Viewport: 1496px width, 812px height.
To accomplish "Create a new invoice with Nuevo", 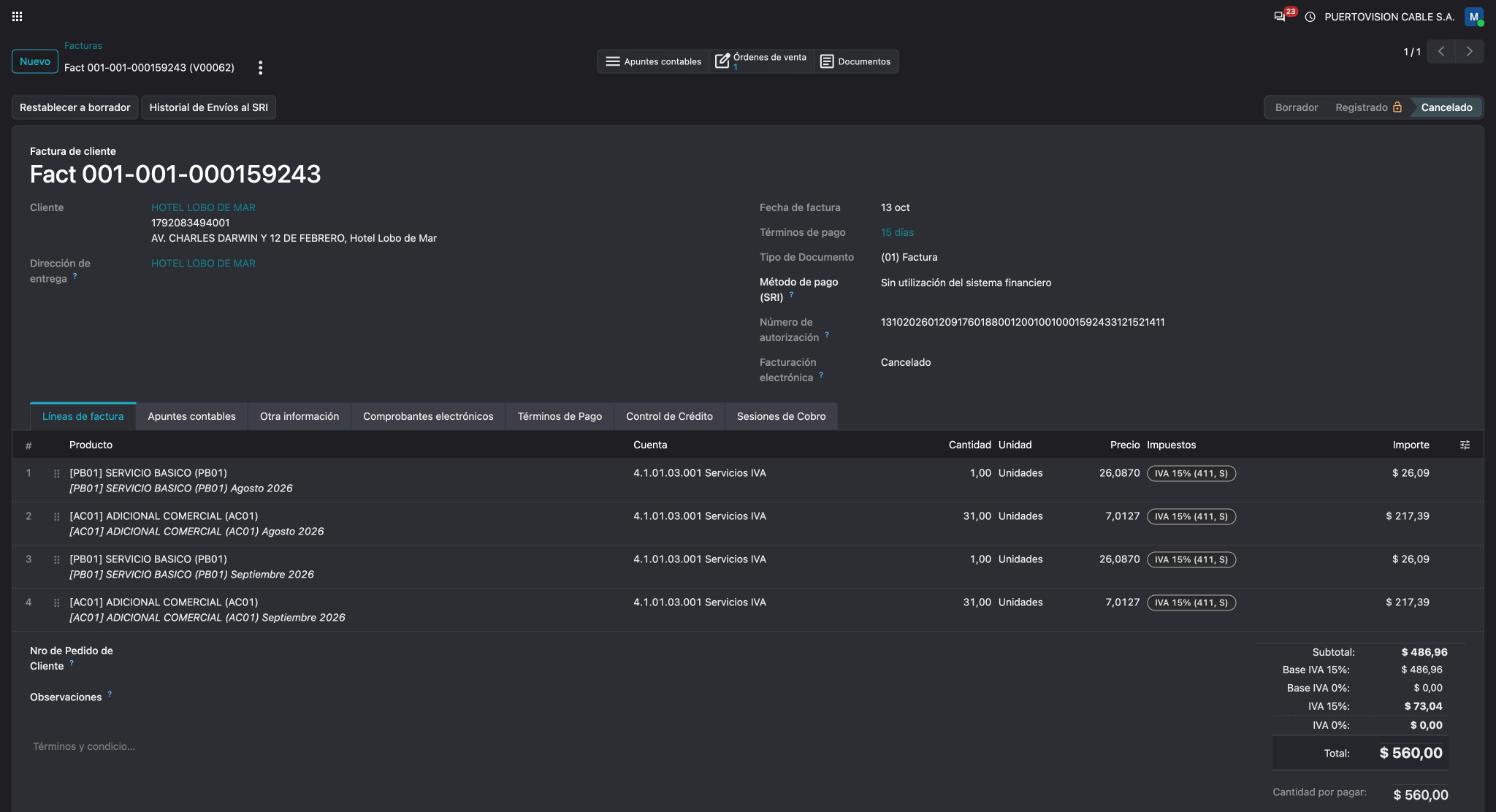I will [x=35, y=62].
